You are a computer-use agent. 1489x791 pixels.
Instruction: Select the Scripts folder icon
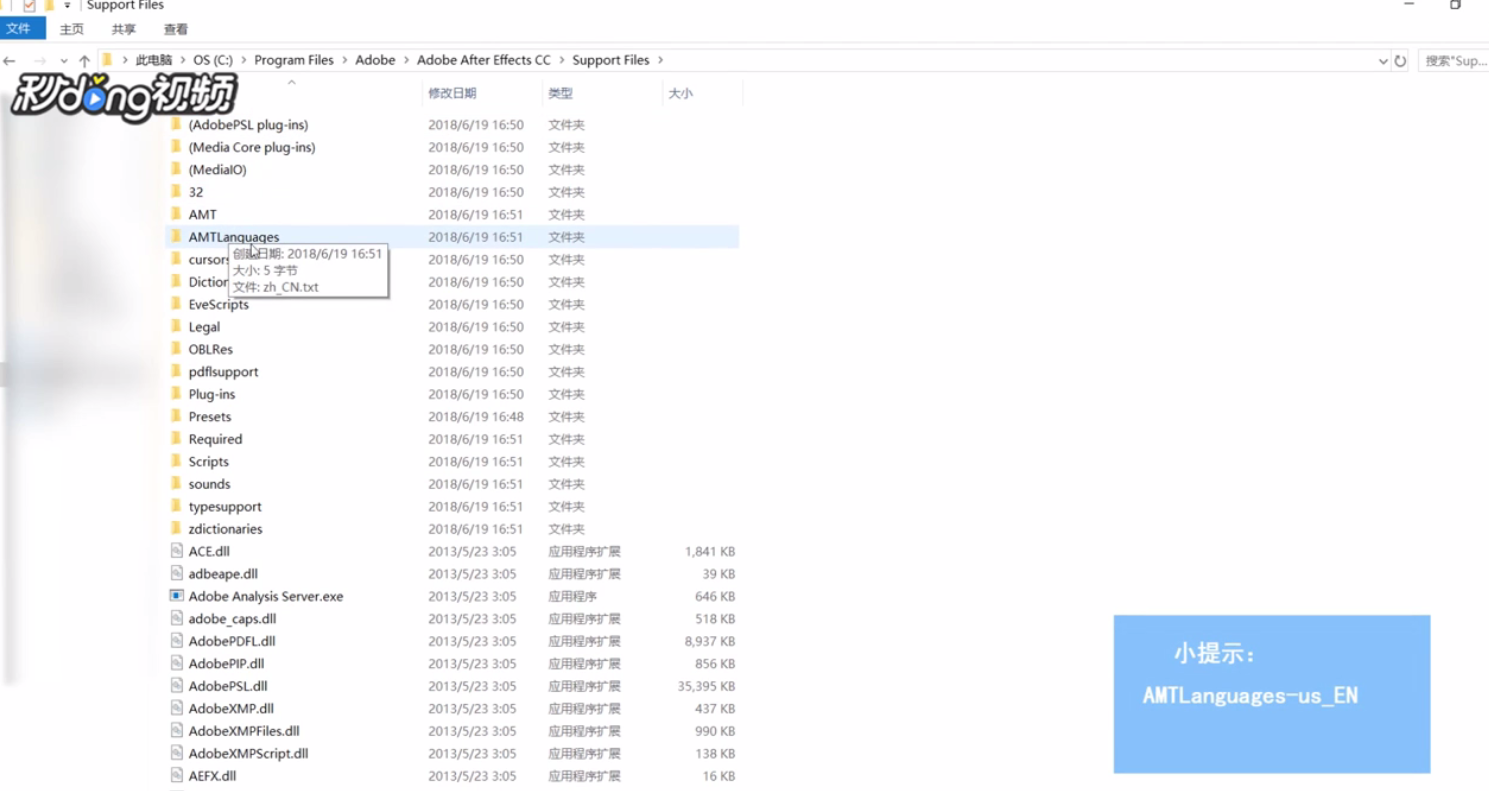click(176, 462)
